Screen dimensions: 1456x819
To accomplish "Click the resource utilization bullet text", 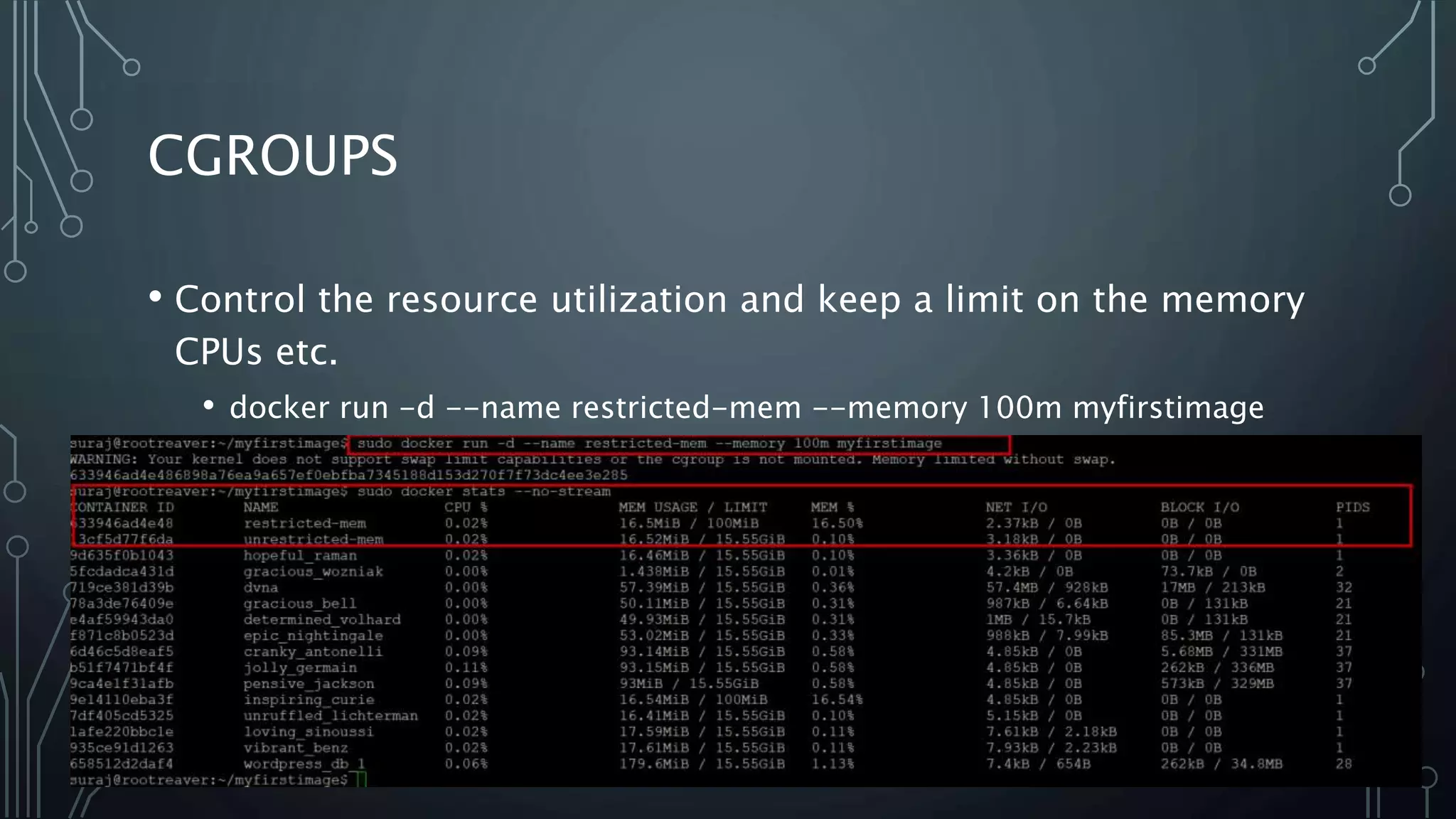I will [x=739, y=299].
